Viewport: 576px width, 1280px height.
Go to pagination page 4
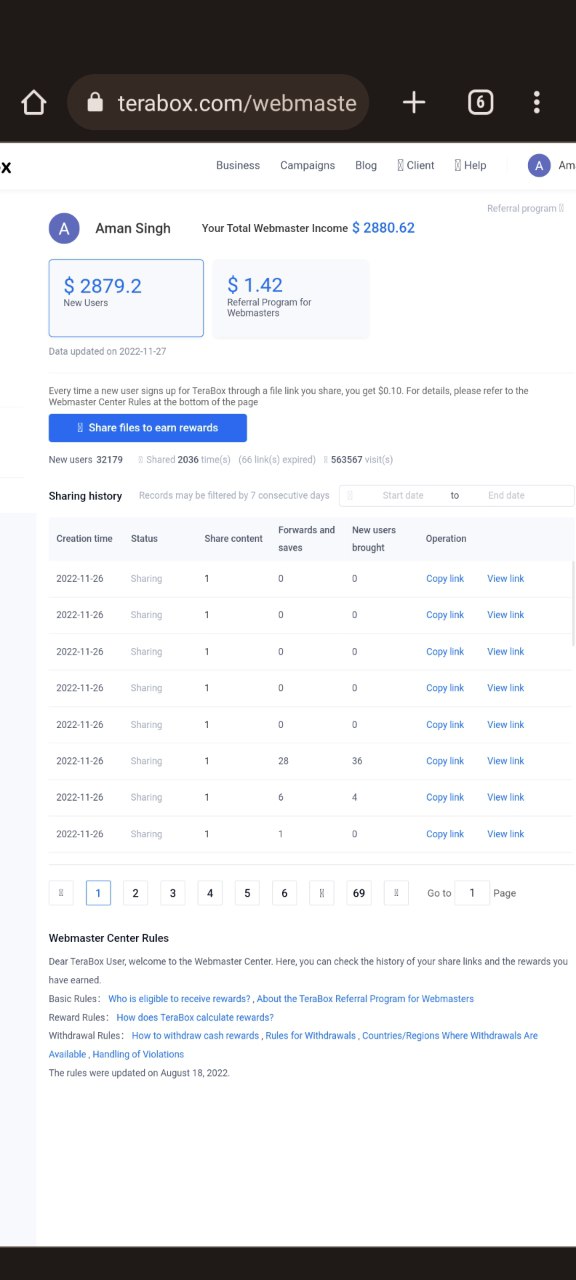pyautogui.click(x=210, y=893)
